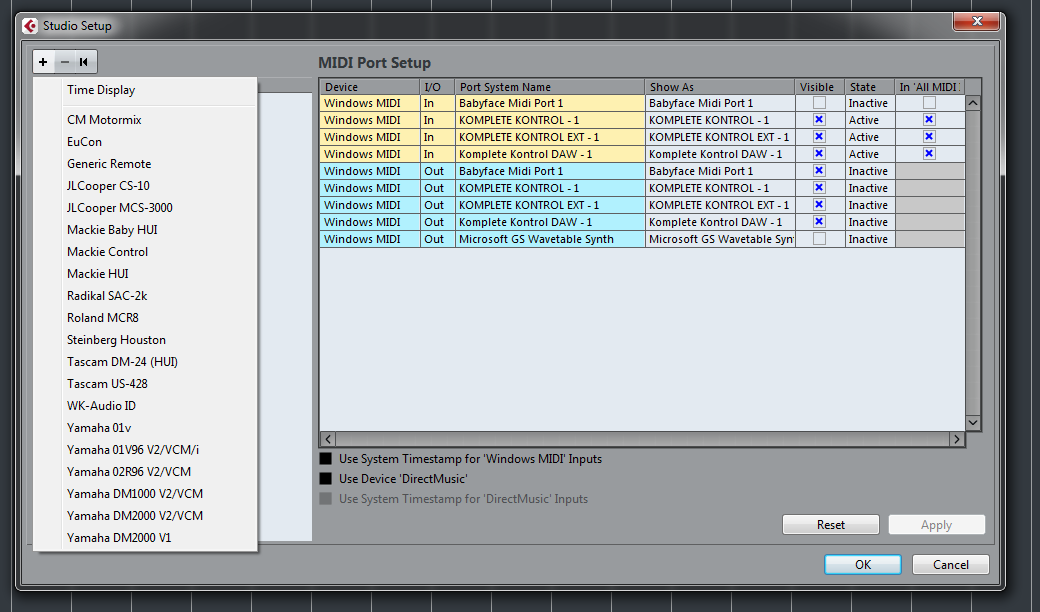Click the State column header
The height and width of the screenshot is (612, 1040).
click(x=870, y=87)
